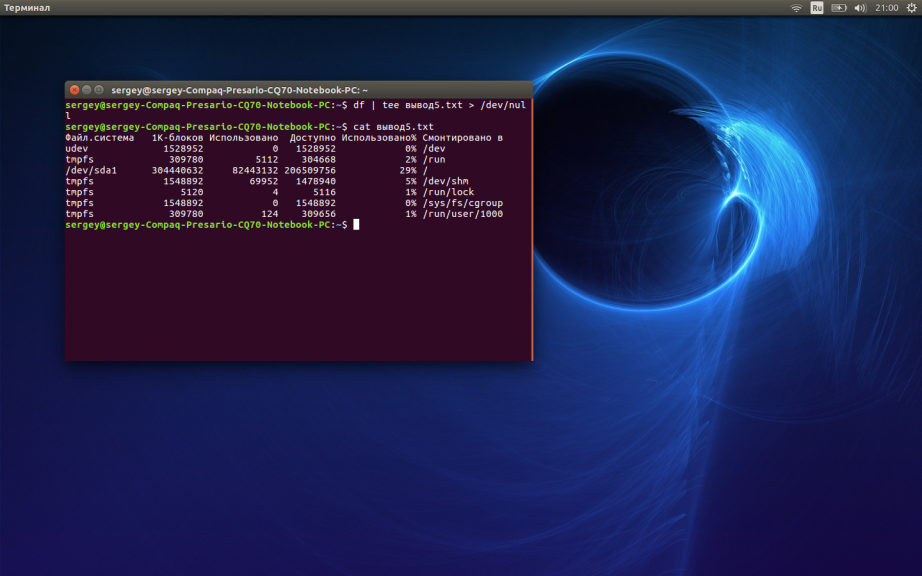Click the Терминал label in top panel
This screenshot has width=922, height=576.
point(27,8)
